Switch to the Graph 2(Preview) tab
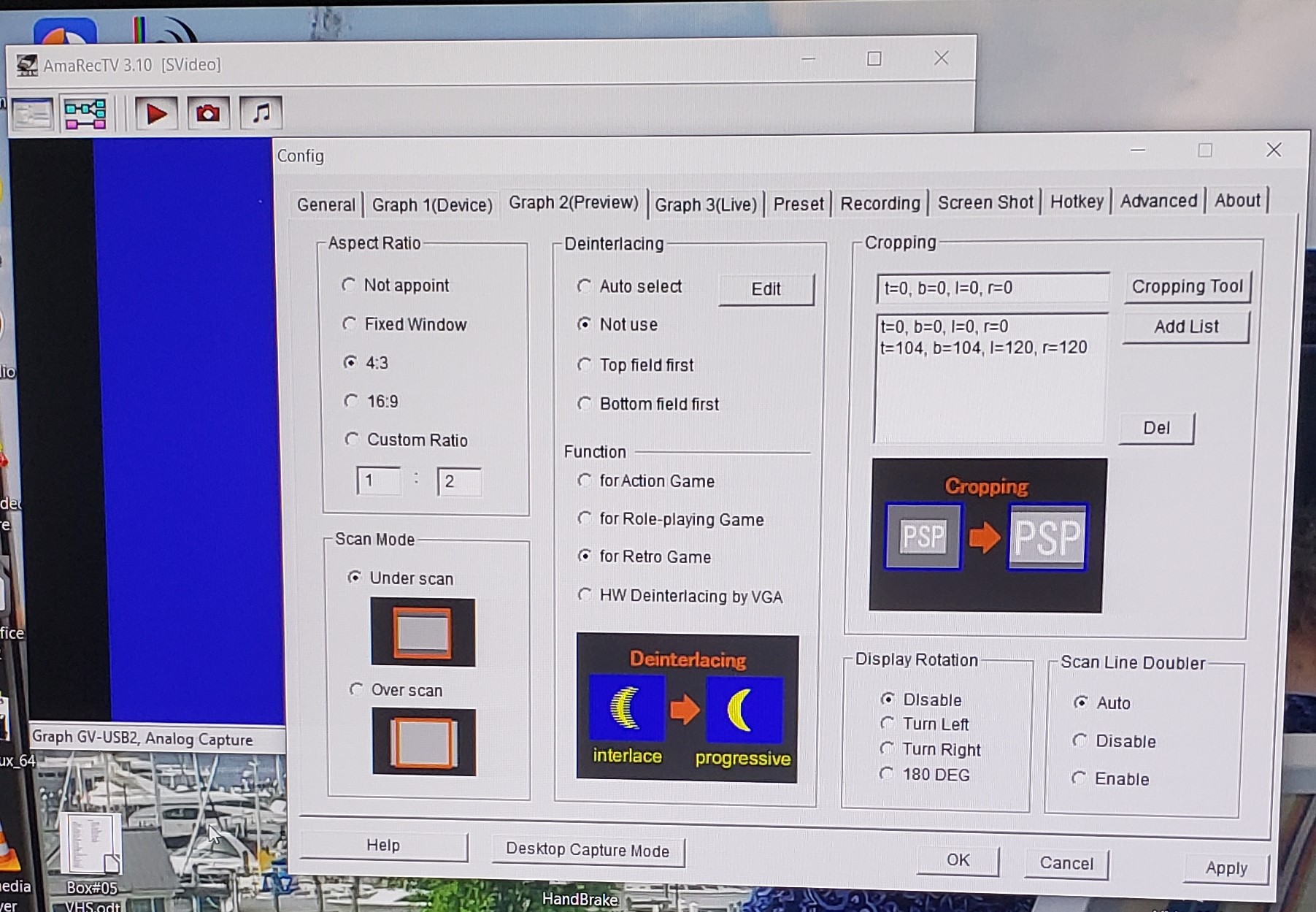The image size is (1316, 912). click(574, 202)
